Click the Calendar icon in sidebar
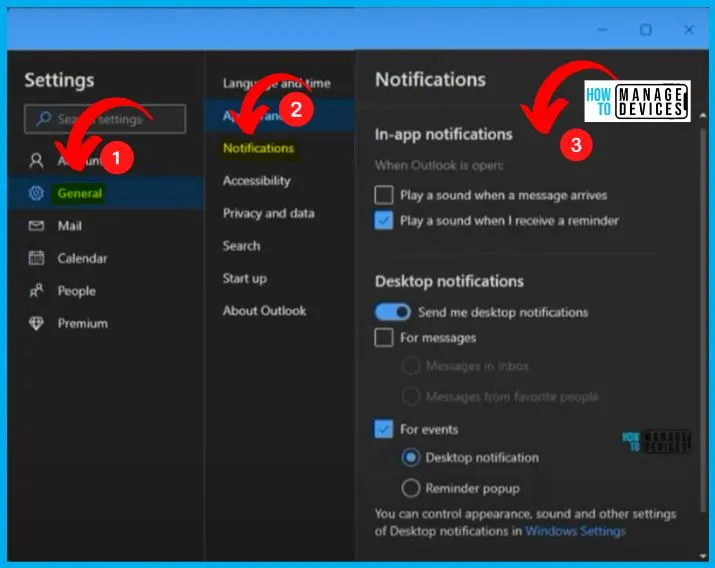Image resolution: width=715 pixels, height=568 pixels. click(x=36, y=258)
